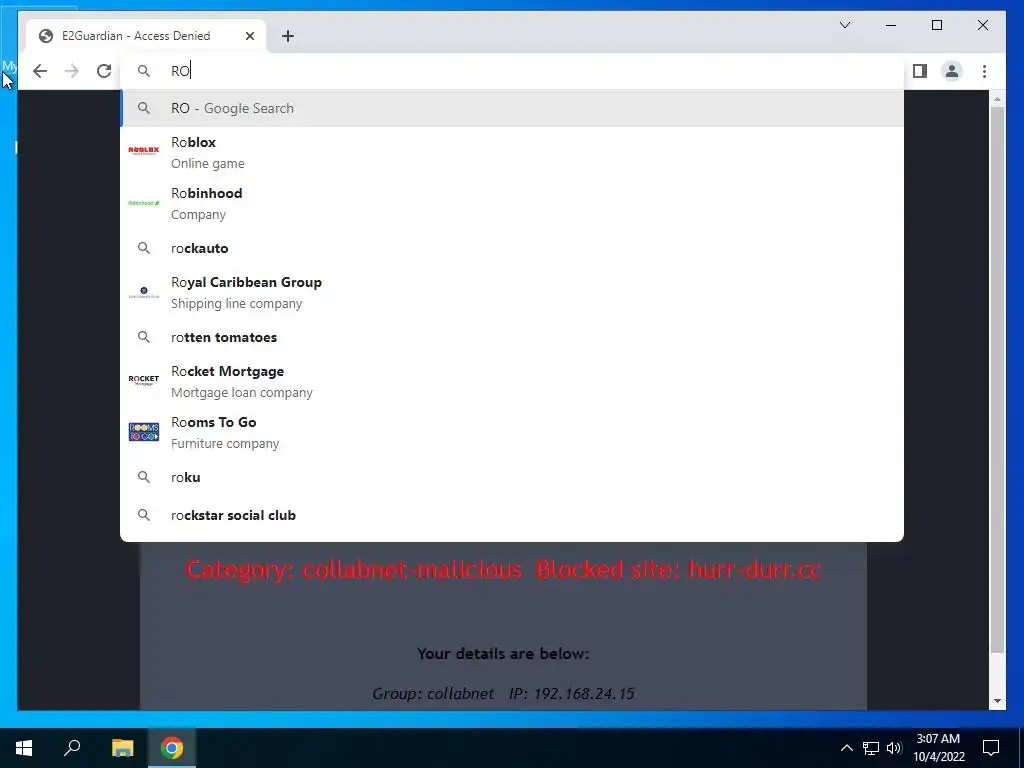The image size is (1024, 768).
Task: Pick the rockstar social club suggestion
Action: click(512, 515)
